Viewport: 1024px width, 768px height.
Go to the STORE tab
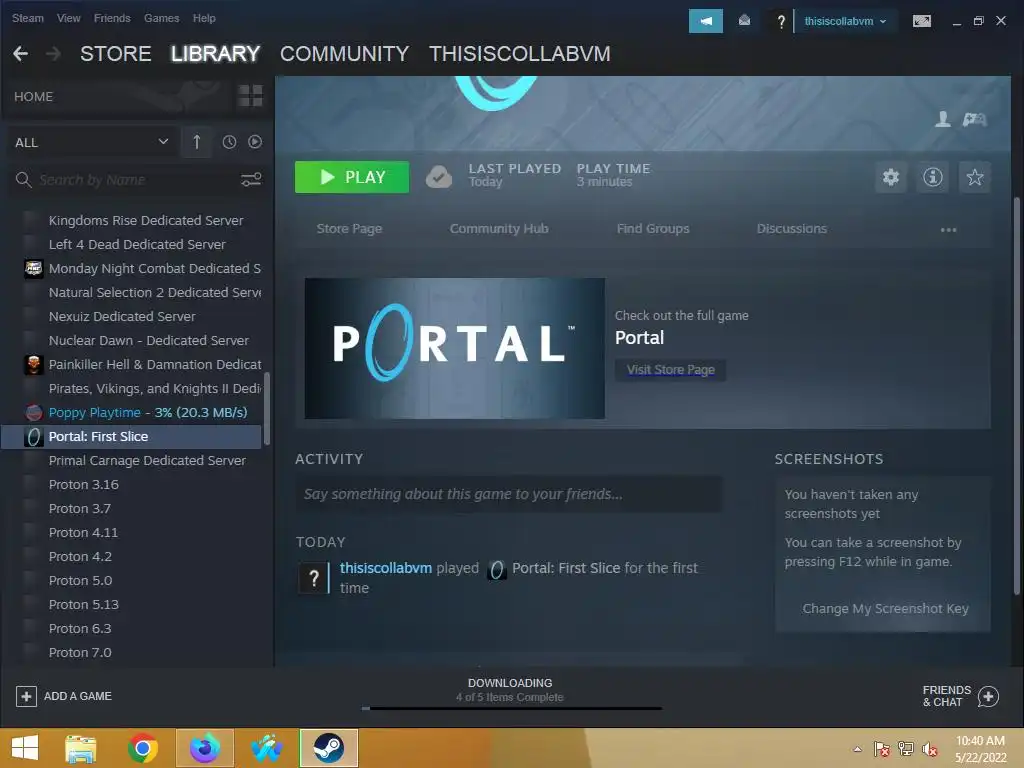click(116, 54)
